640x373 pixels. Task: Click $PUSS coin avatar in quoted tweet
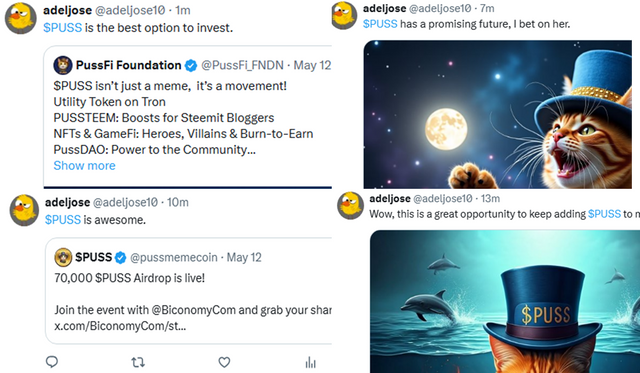(x=63, y=257)
